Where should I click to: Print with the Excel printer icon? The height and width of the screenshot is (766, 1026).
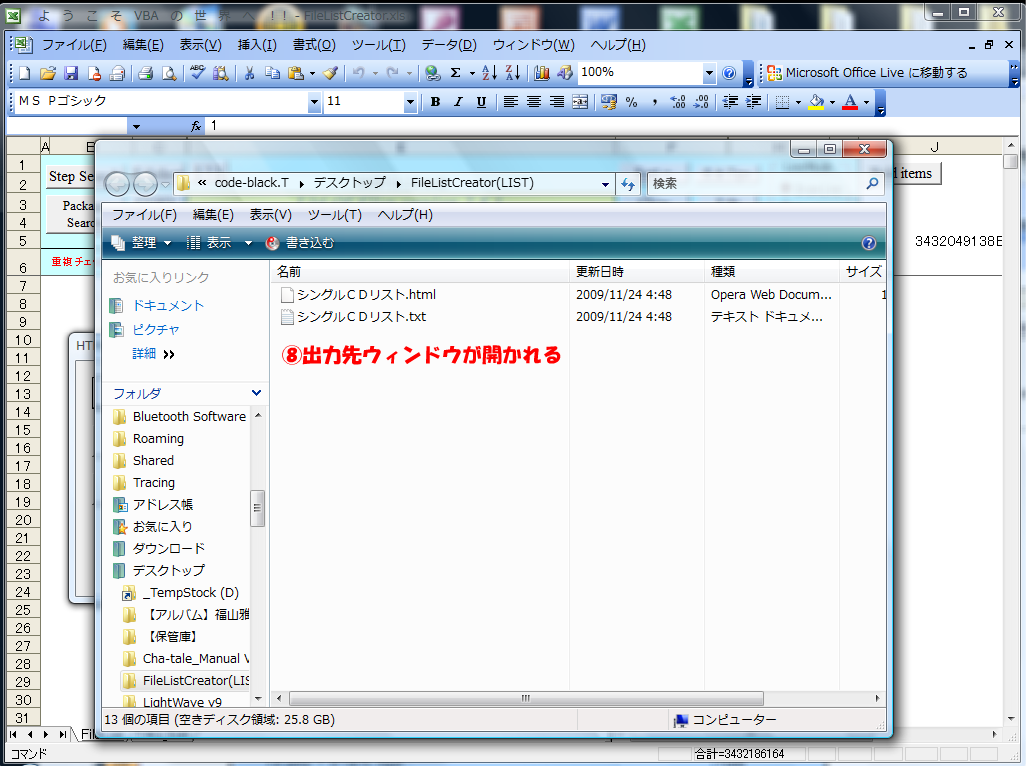click(x=145, y=73)
